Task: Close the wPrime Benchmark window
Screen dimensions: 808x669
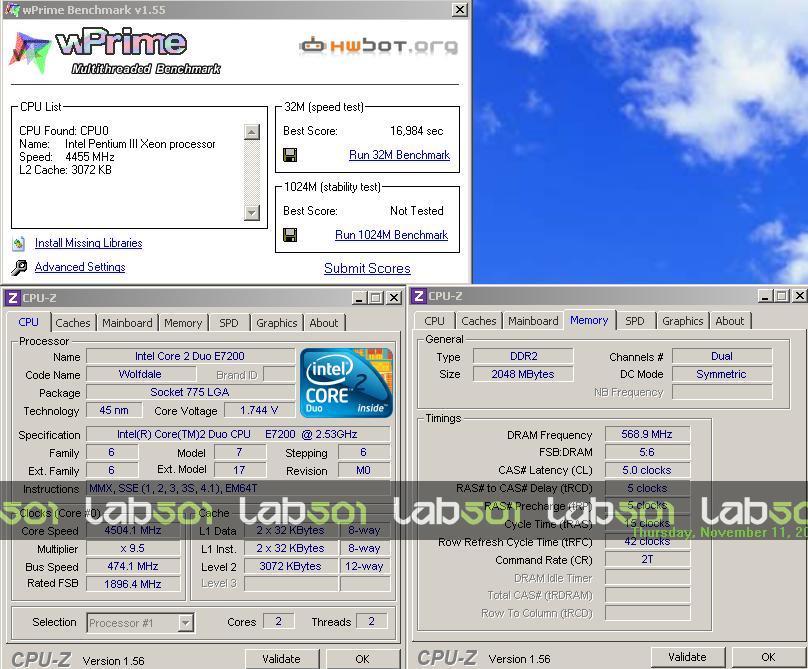Action: 460,10
